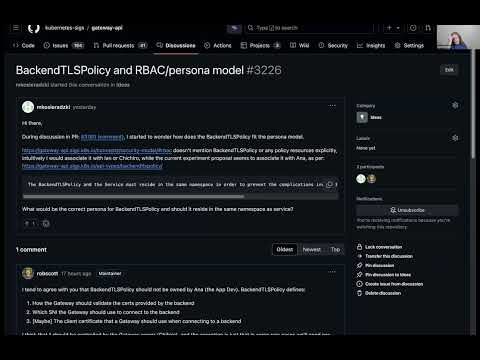The height and width of the screenshot is (360, 480).
Task: Open the Wiki tab
Action: (x=299, y=45)
